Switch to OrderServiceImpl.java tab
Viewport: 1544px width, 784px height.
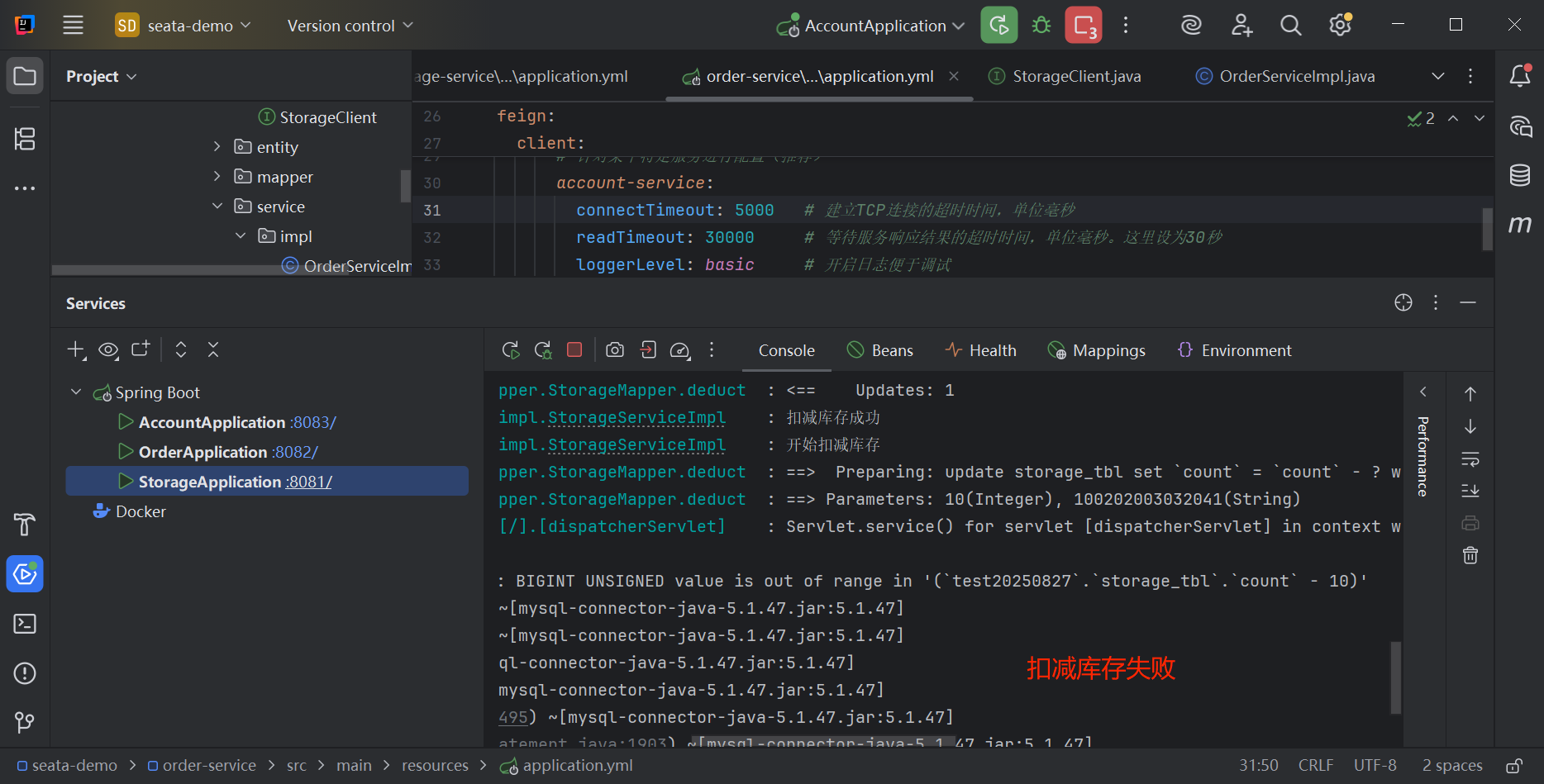point(1285,76)
